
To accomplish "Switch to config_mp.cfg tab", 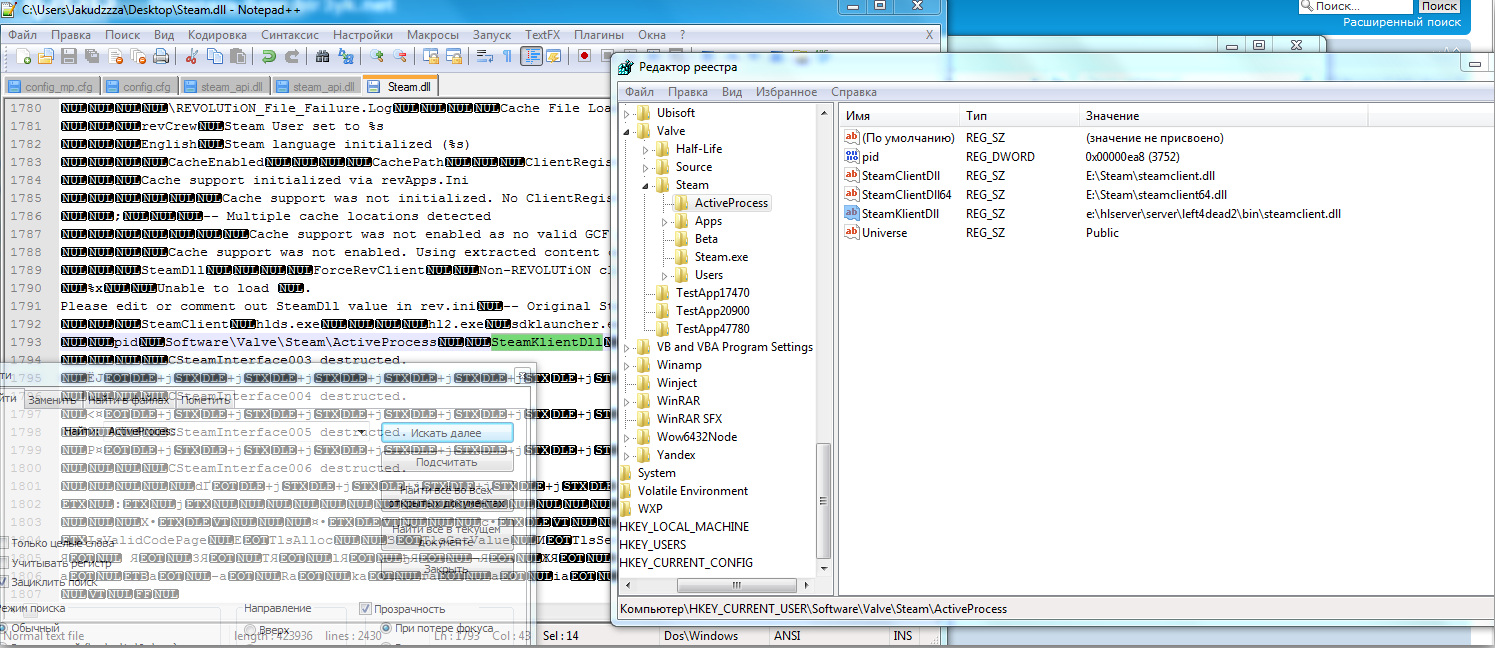I will [51, 86].
